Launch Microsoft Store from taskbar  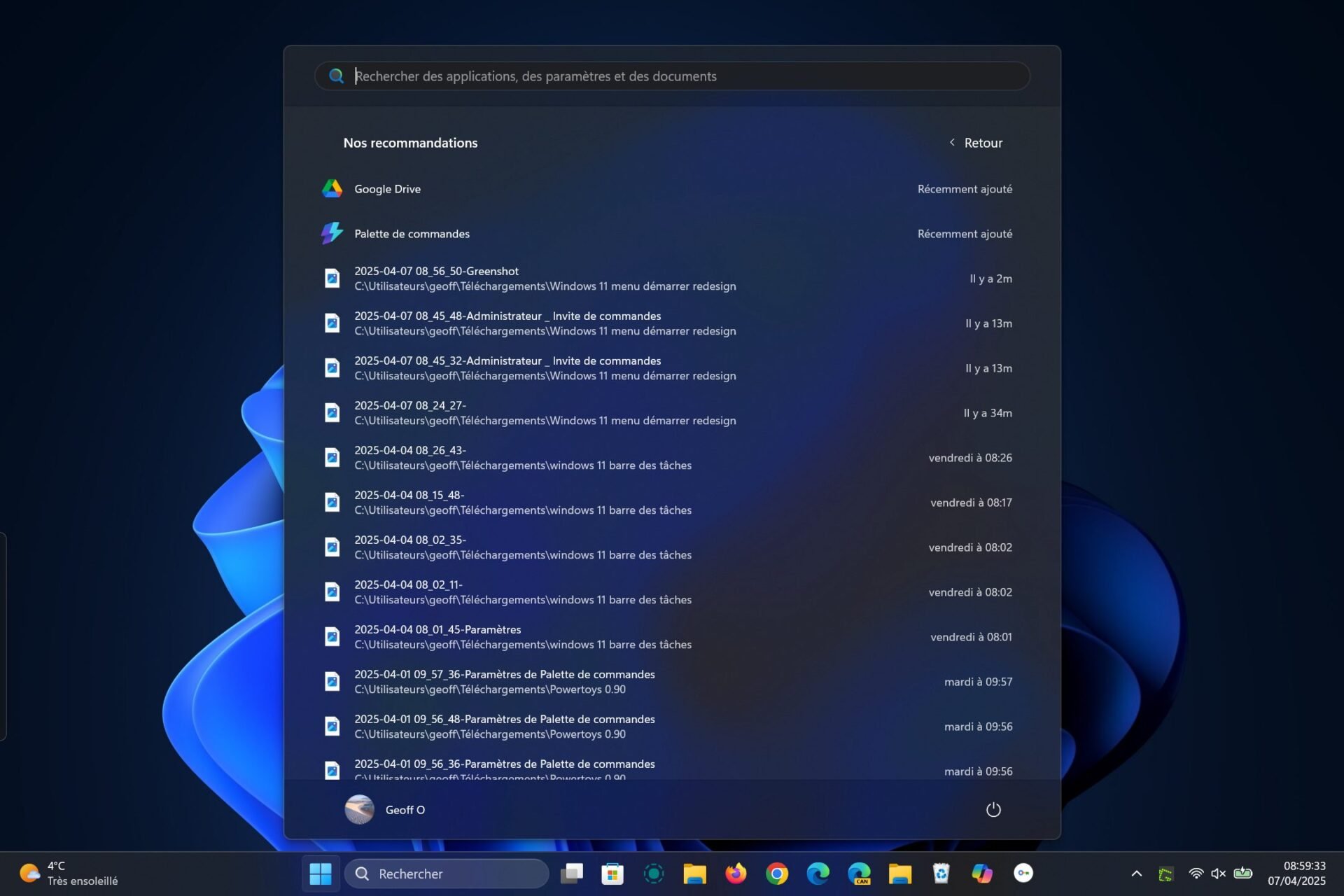(612, 874)
